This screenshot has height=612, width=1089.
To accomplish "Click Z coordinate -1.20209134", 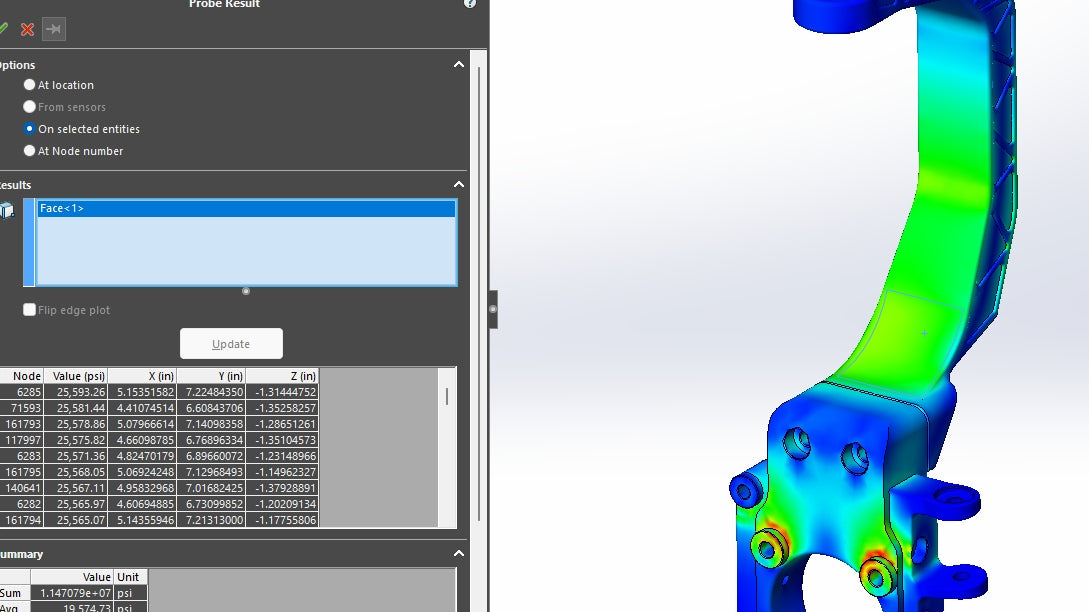I will (283, 504).
